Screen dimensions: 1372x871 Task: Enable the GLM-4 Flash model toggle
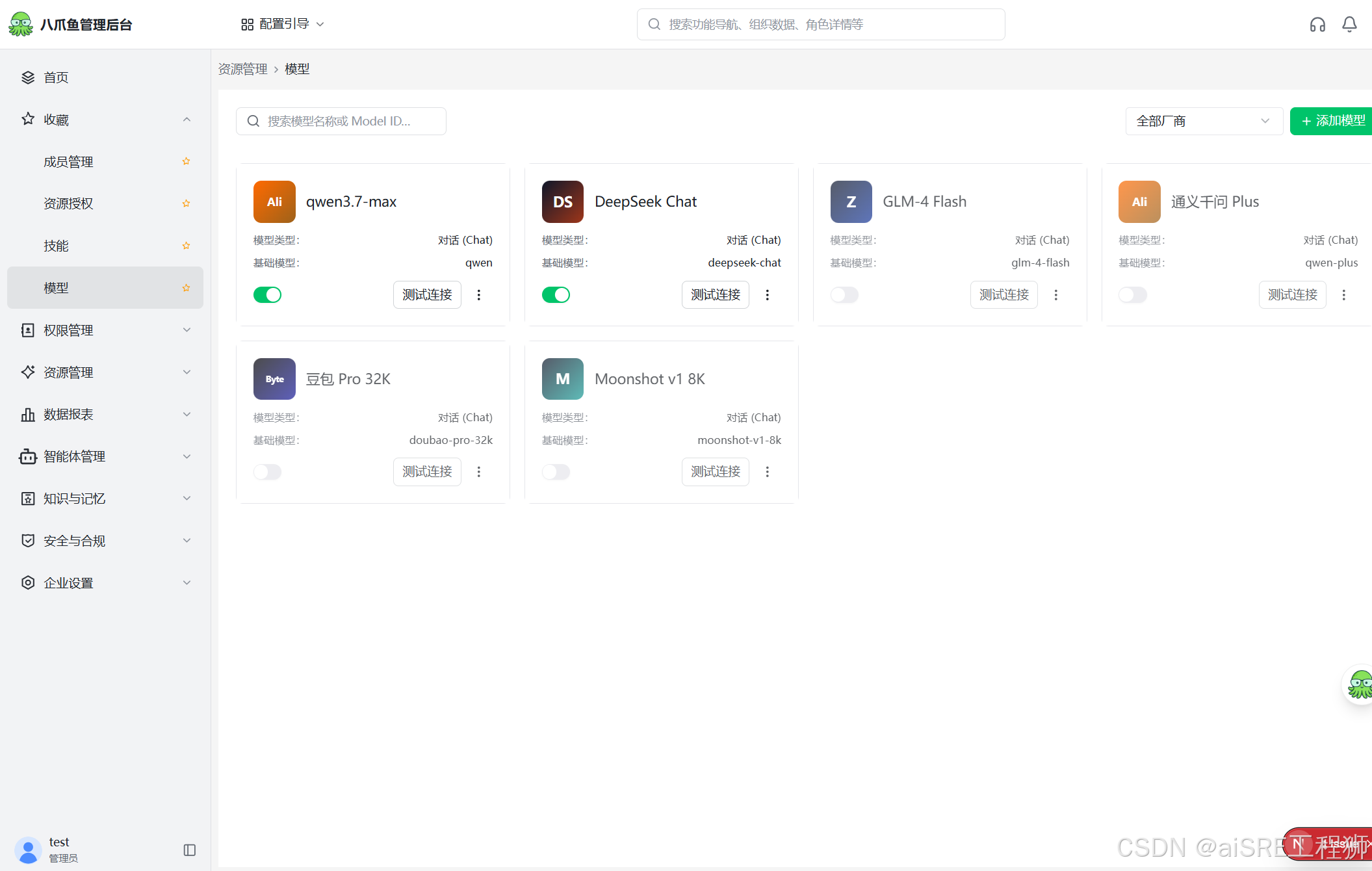click(x=844, y=295)
